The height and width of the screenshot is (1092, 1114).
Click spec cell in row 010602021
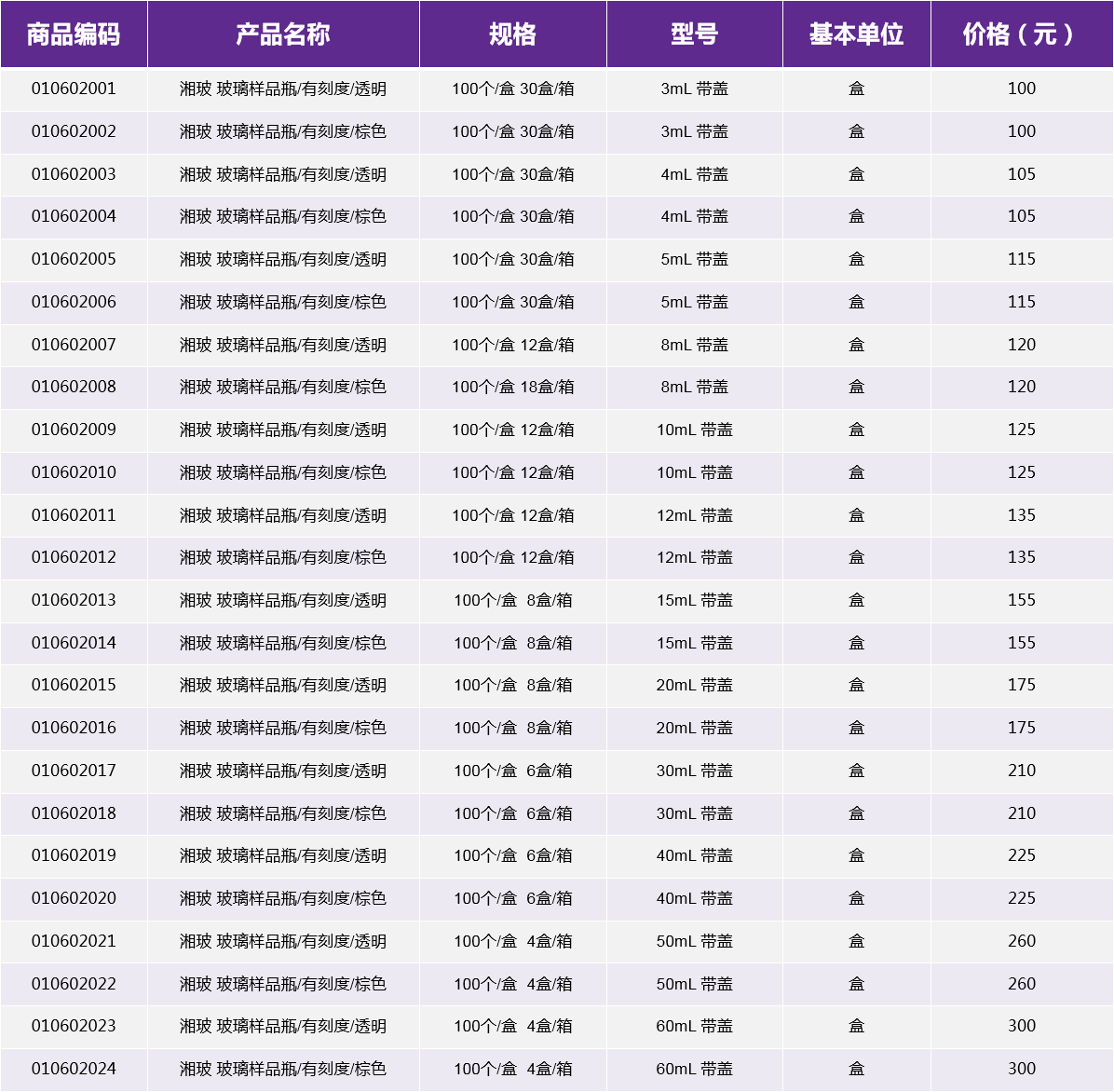[513, 941]
